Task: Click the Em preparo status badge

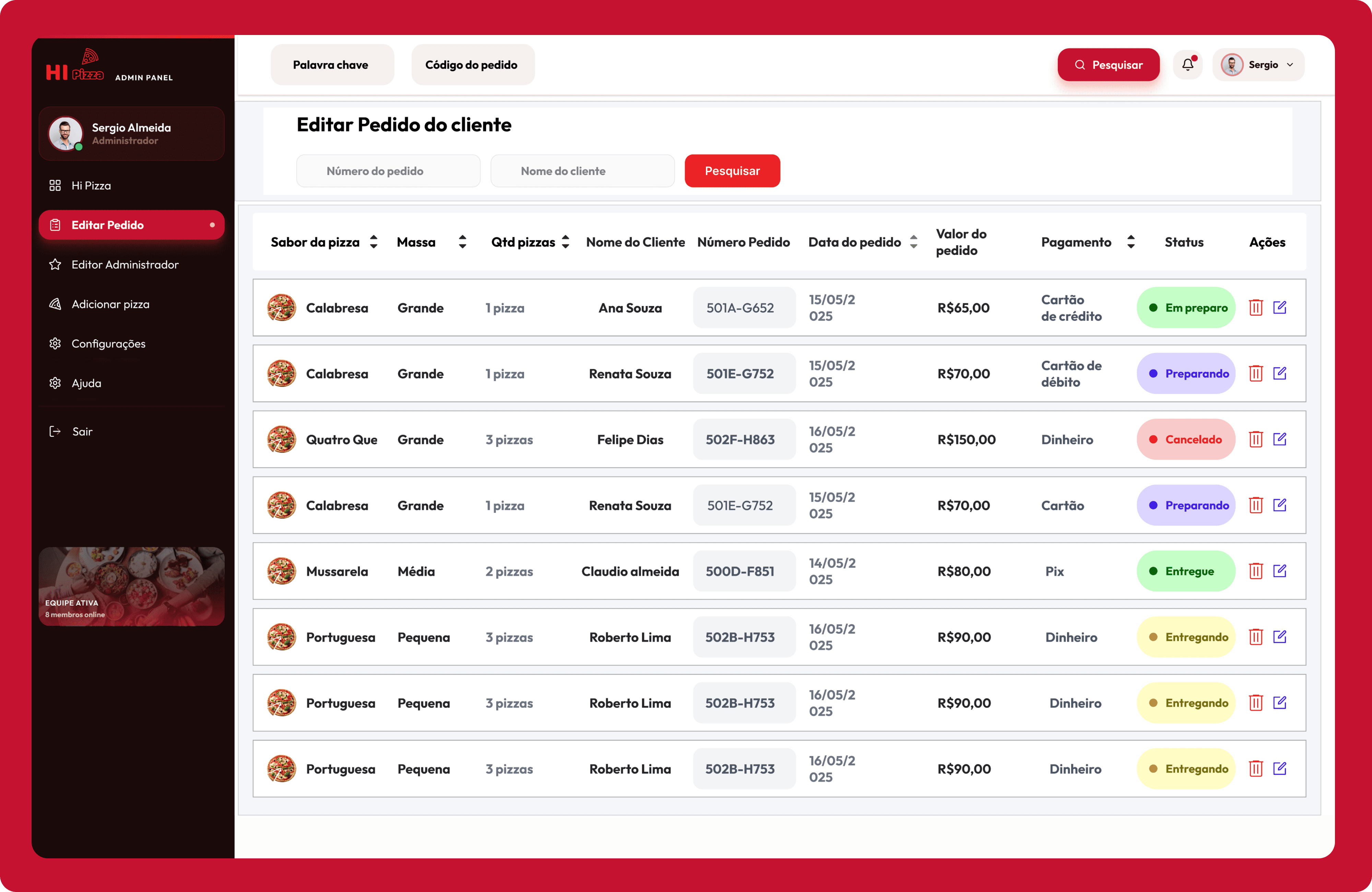Action: pyautogui.click(x=1186, y=307)
